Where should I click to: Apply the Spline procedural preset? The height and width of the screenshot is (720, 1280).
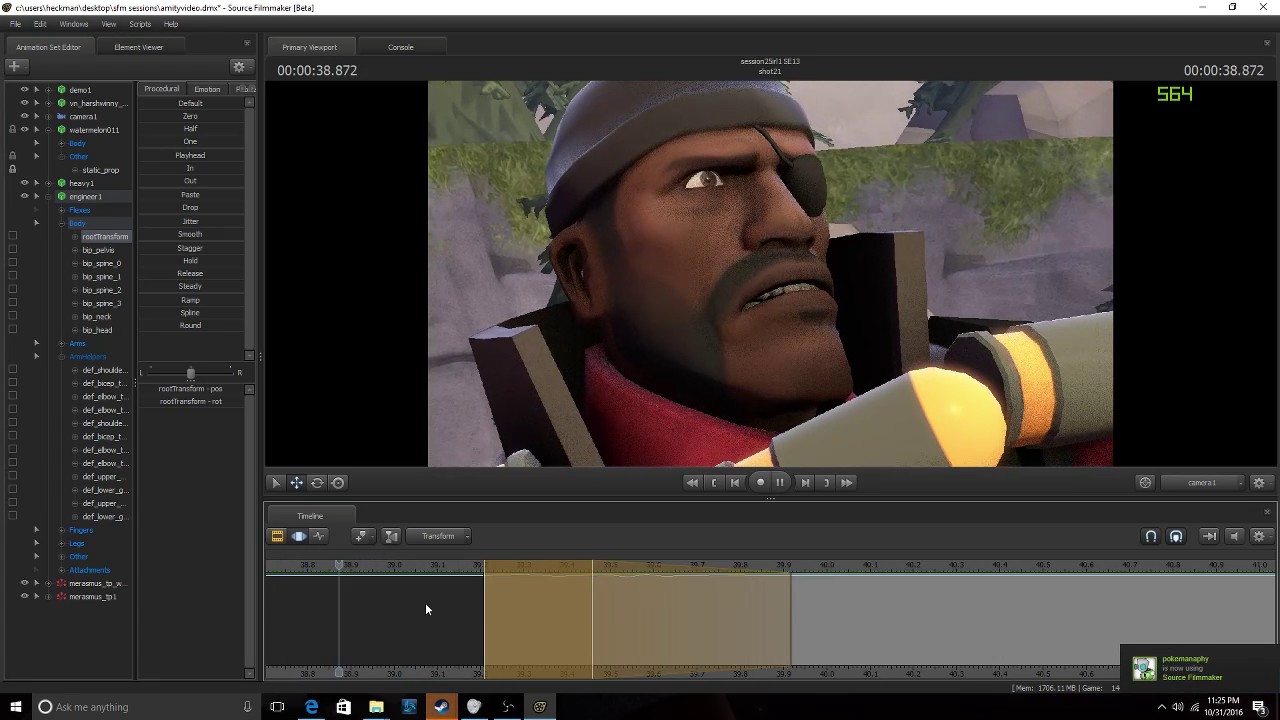[x=190, y=312]
